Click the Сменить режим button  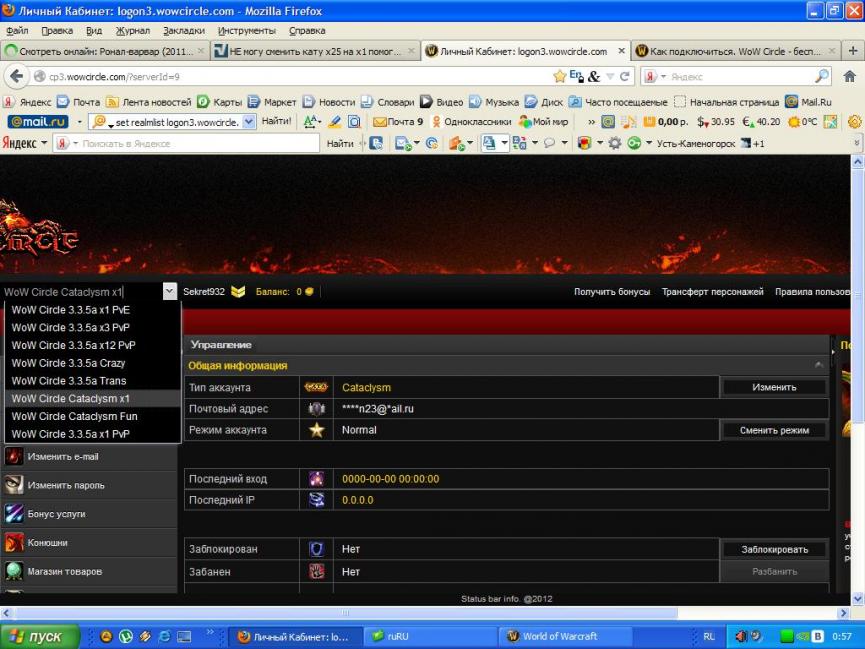(x=774, y=430)
